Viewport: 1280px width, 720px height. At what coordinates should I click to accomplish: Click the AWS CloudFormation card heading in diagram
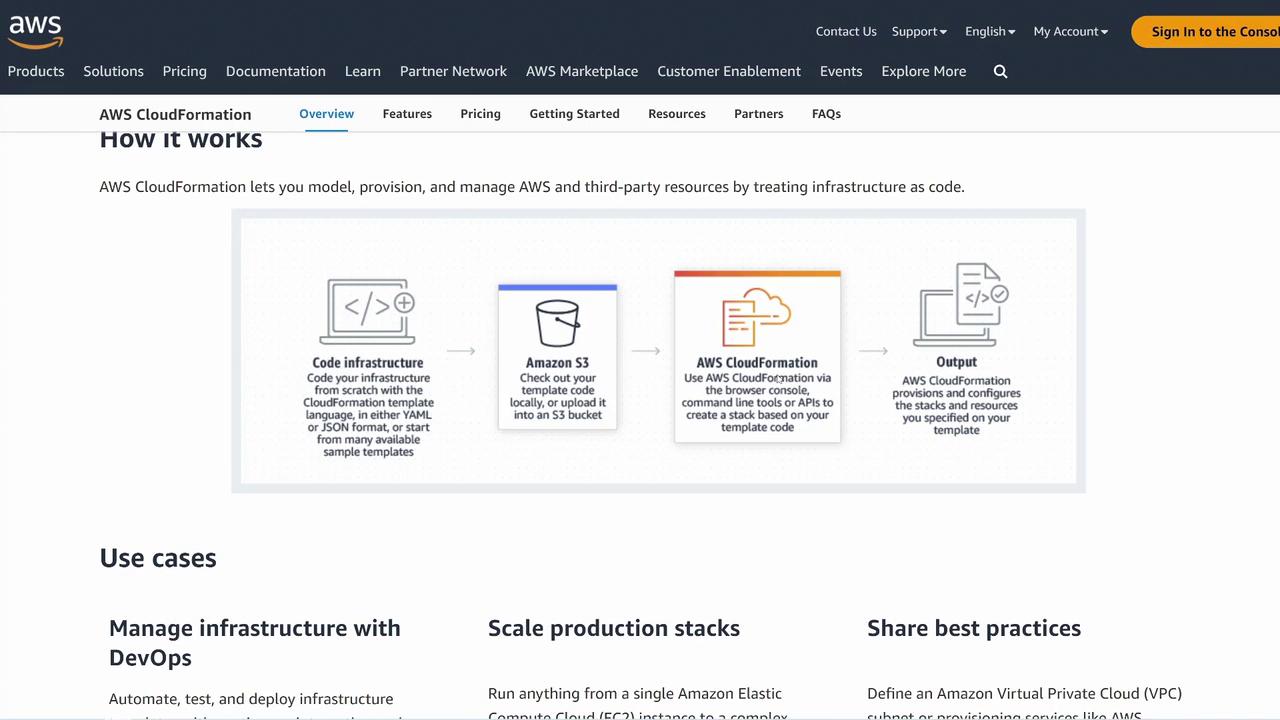click(757, 363)
